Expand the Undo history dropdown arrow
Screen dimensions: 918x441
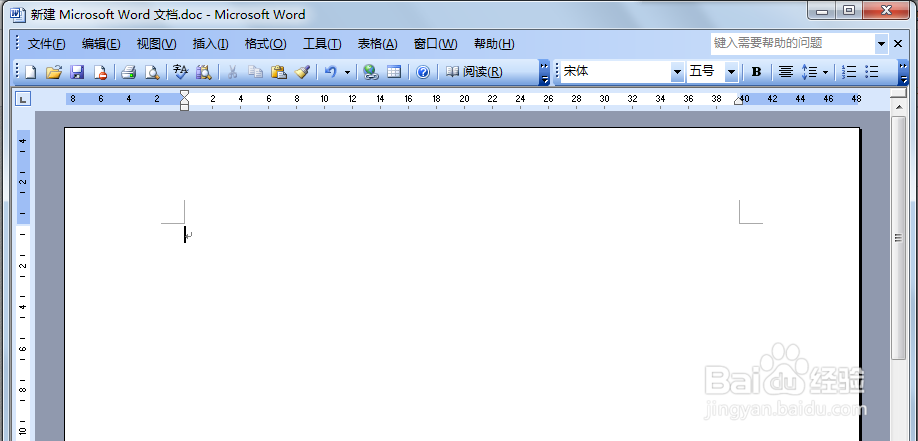(347, 72)
